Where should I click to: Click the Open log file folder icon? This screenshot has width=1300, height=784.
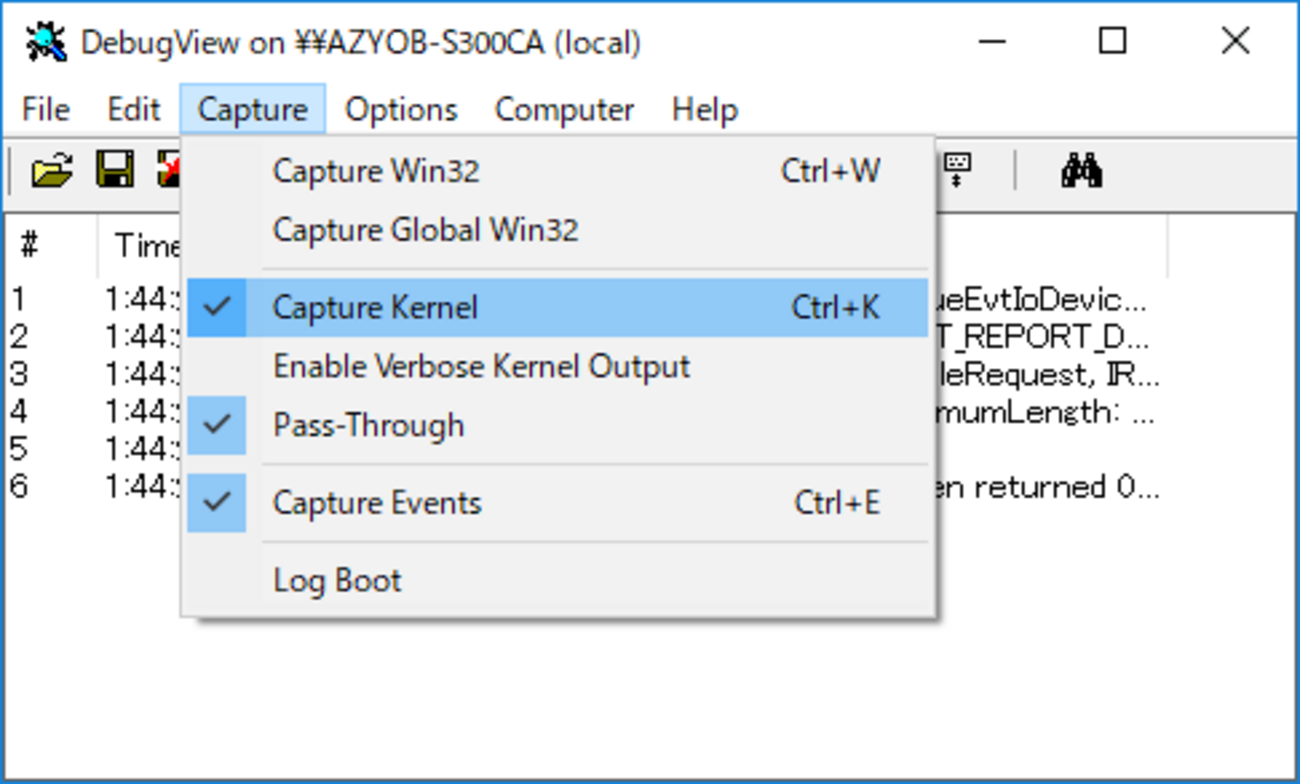(52, 172)
